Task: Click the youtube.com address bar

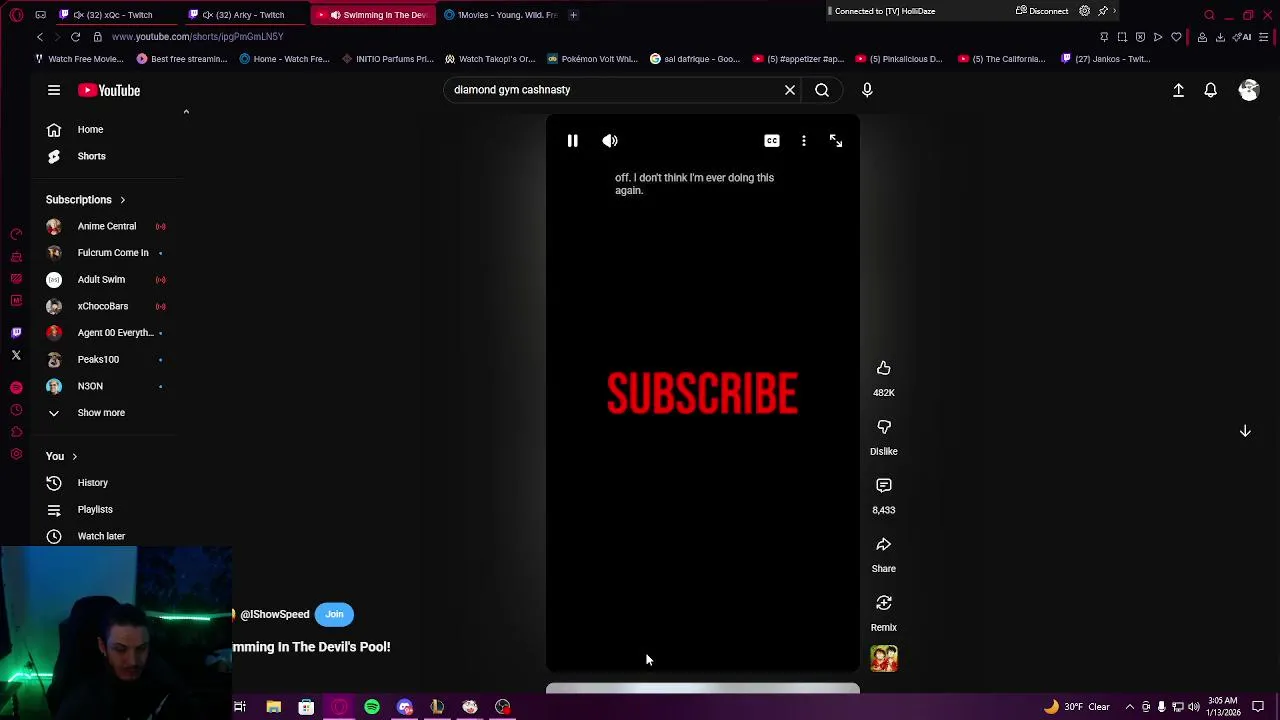Action: pos(197,37)
